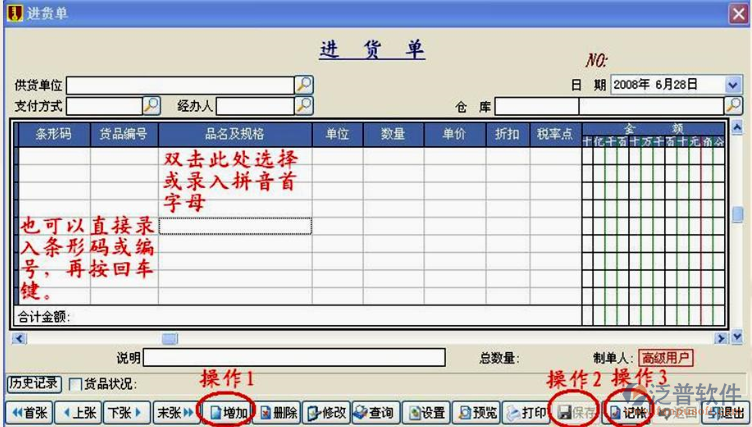Screen dimensions: 752x427
Task: Click vertical scrollbar up arrow
Action: click(738, 127)
